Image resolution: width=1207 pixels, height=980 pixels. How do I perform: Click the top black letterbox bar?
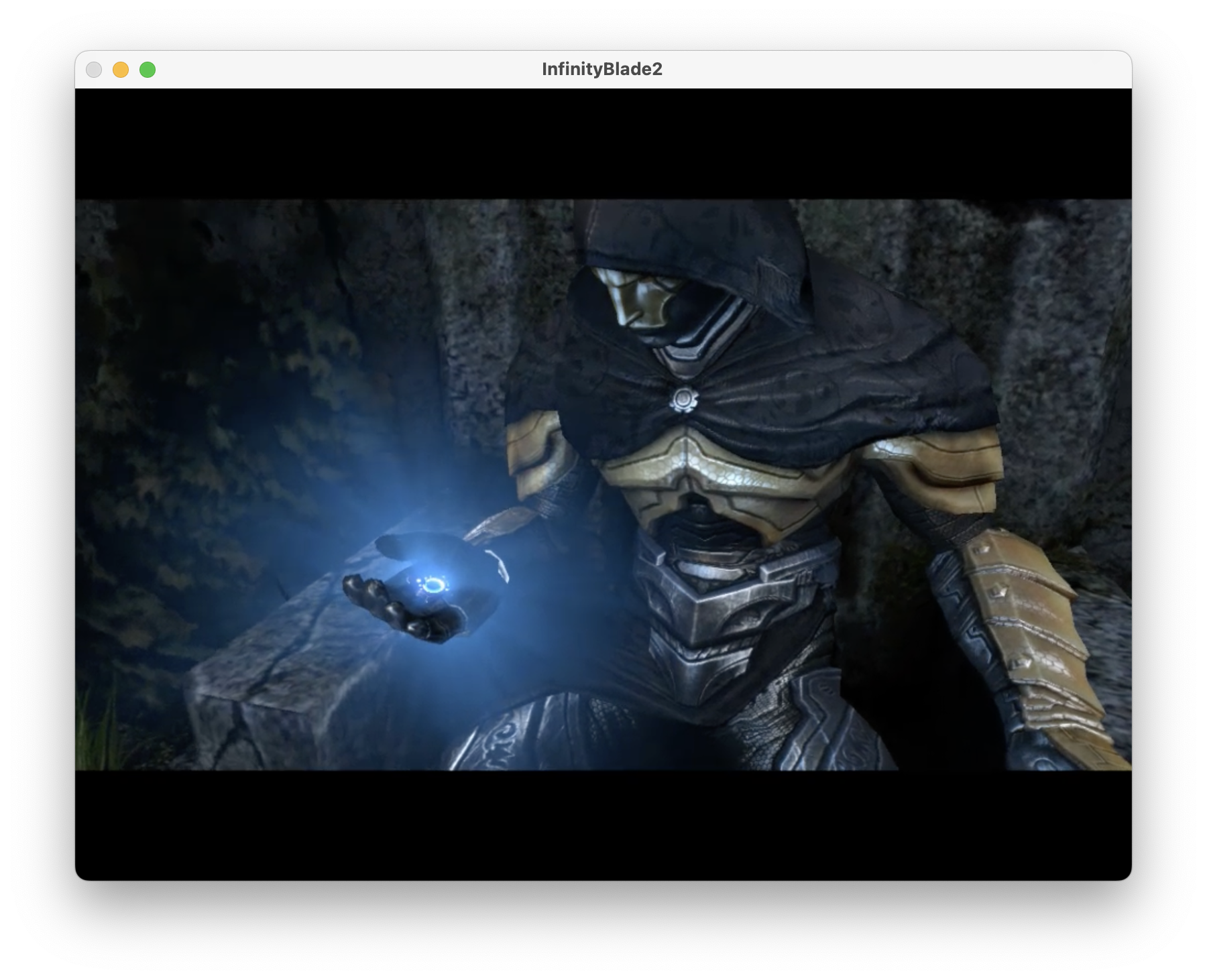tap(603, 141)
